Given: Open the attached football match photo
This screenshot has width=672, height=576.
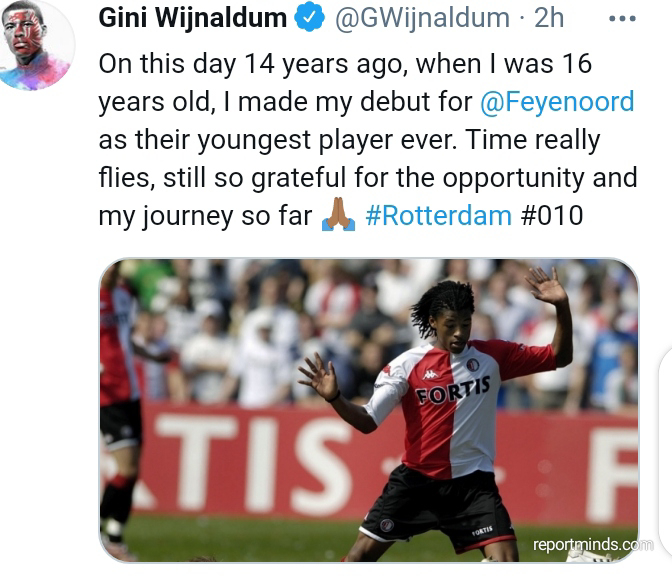Looking at the screenshot, I should click(x=369, y=410).
